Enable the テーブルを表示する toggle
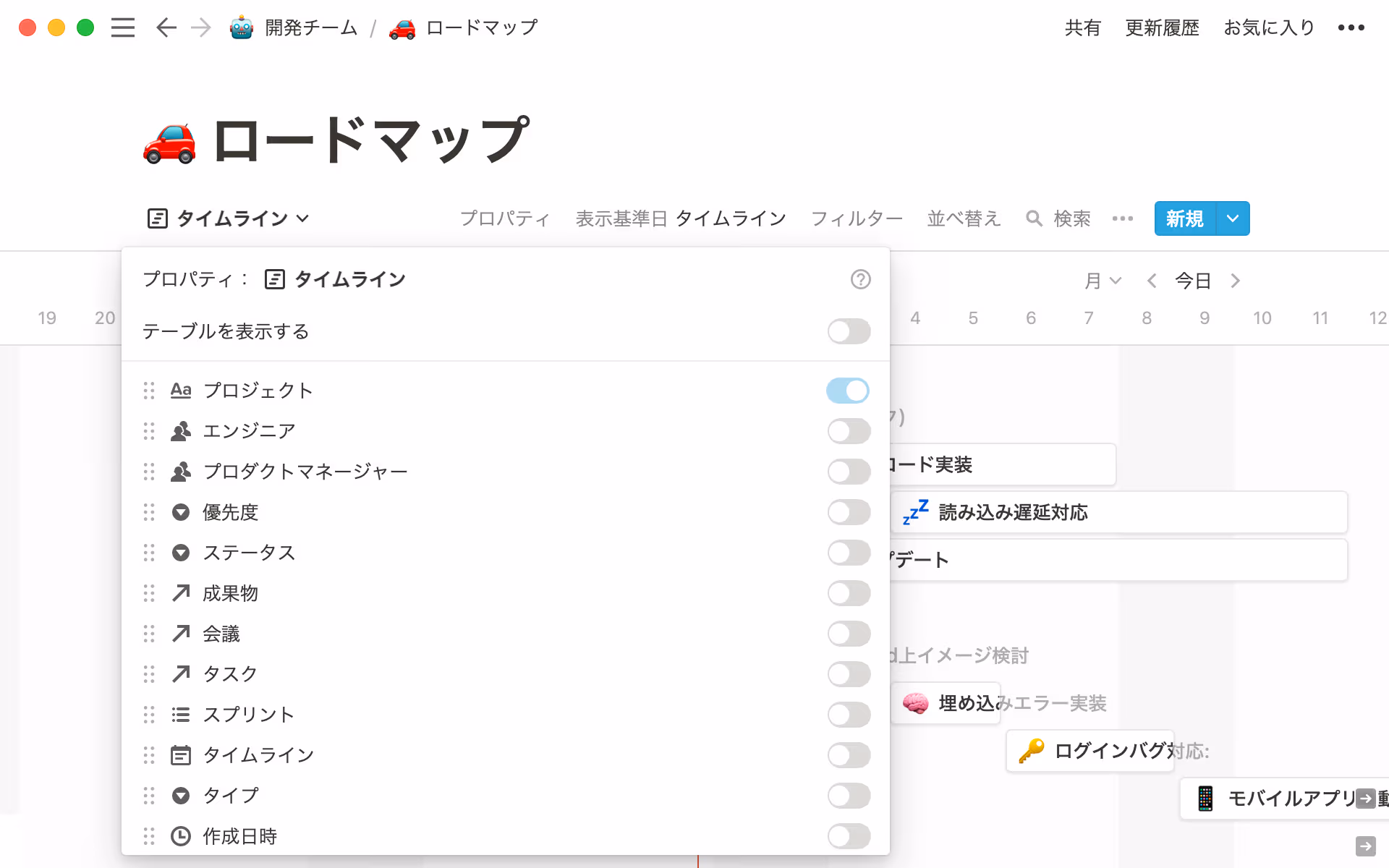1389x868 pixels. click(849, 331)
